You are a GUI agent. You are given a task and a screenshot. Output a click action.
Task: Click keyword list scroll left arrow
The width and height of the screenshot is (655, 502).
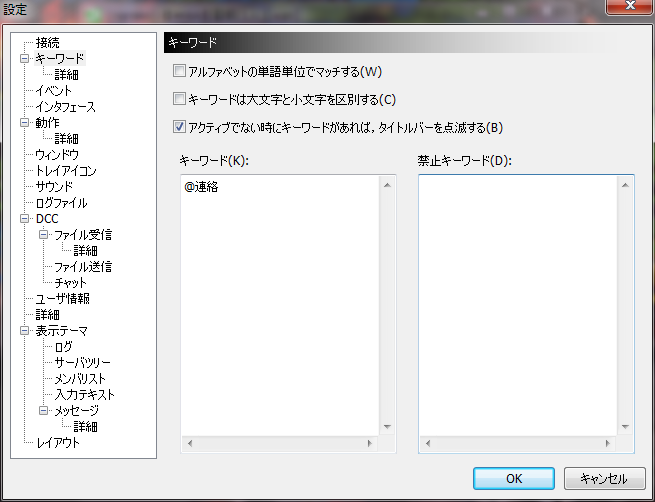pos(190,444)
